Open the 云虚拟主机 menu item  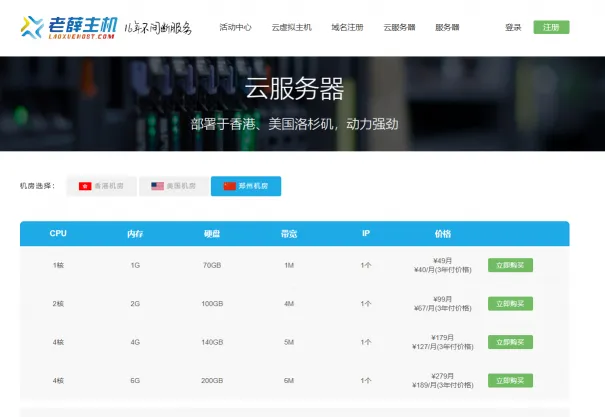[x=291, y=28]
